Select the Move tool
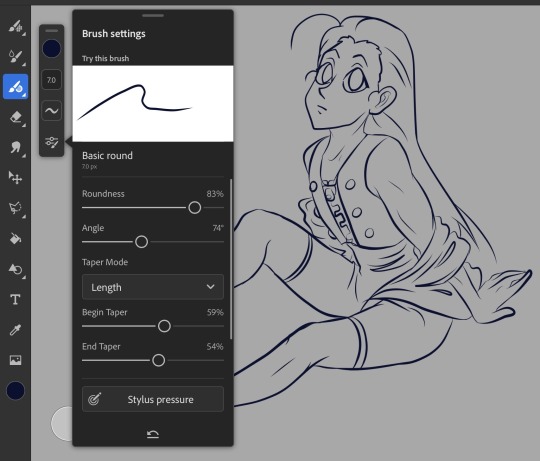Viewport: 540px width, 461px height. coord(15,178)
